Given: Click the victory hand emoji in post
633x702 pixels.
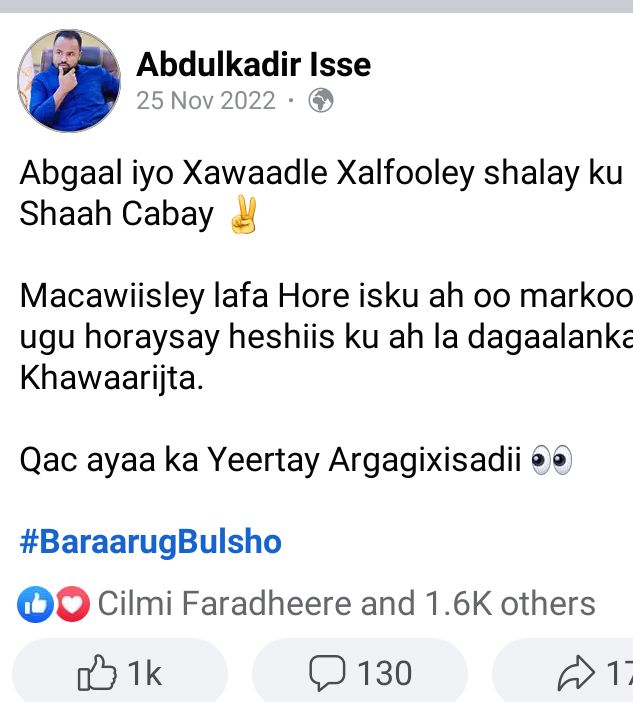Looking at the screenshot, I should (x=243, y=214).
